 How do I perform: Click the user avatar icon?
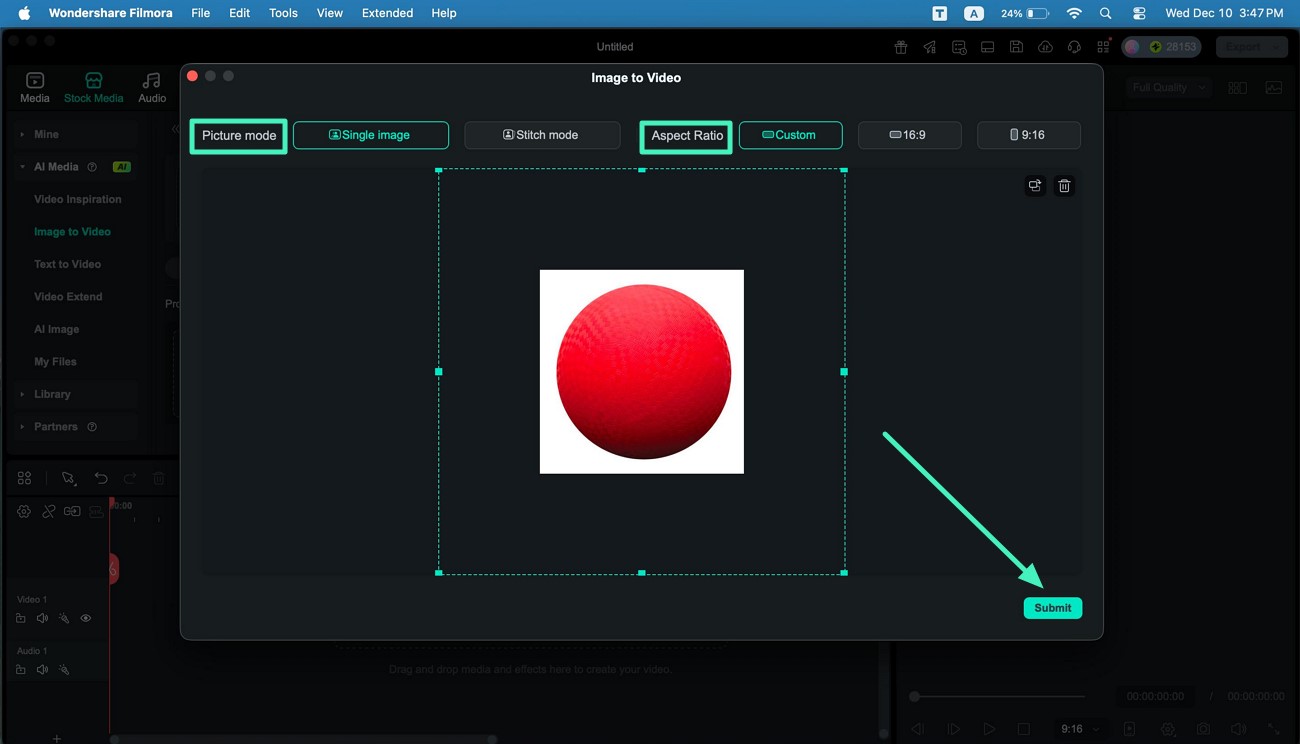tap(1132, 47)
